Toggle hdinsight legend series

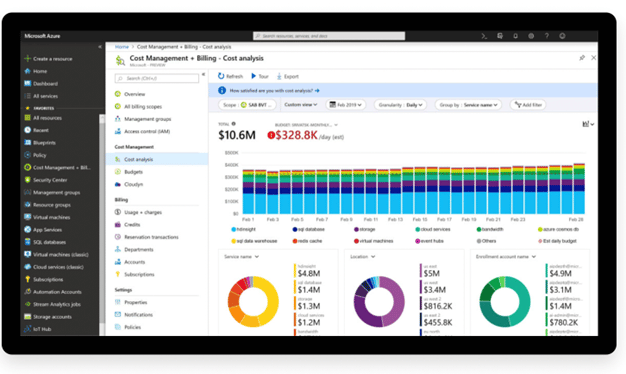244,229
